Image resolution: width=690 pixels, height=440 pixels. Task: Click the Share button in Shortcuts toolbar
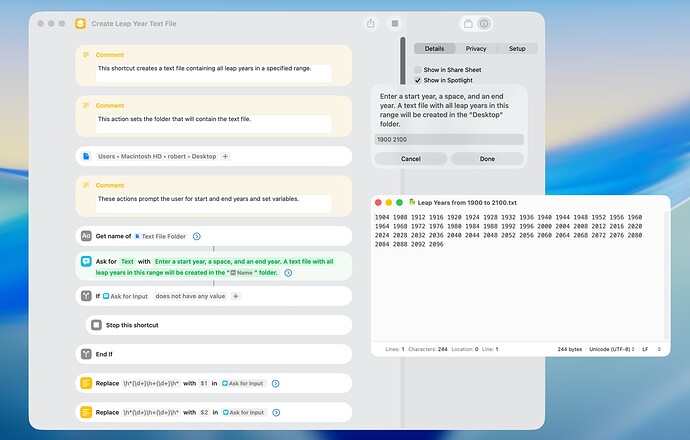click(x=371, y=23)
